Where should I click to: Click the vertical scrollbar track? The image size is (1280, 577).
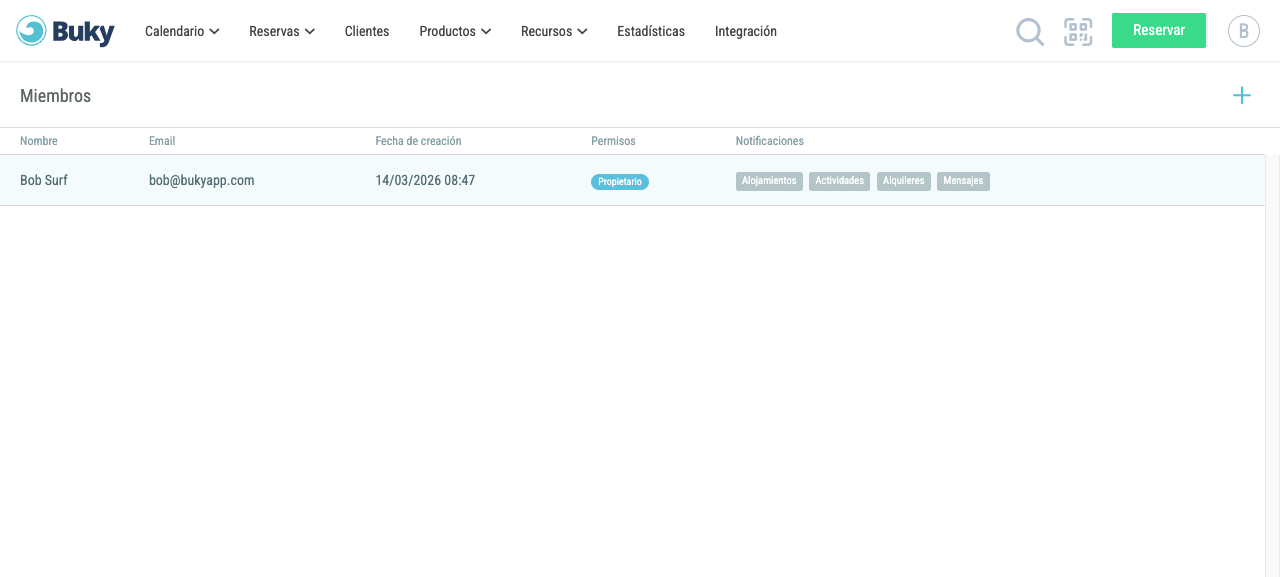pos(1273,365)
